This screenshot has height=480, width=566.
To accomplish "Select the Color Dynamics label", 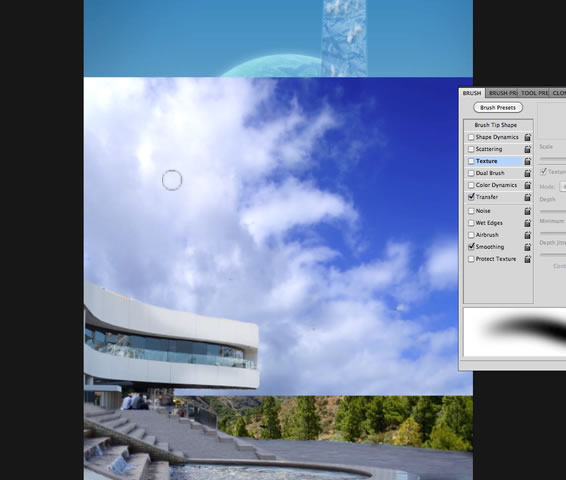I will click(496, 185).
